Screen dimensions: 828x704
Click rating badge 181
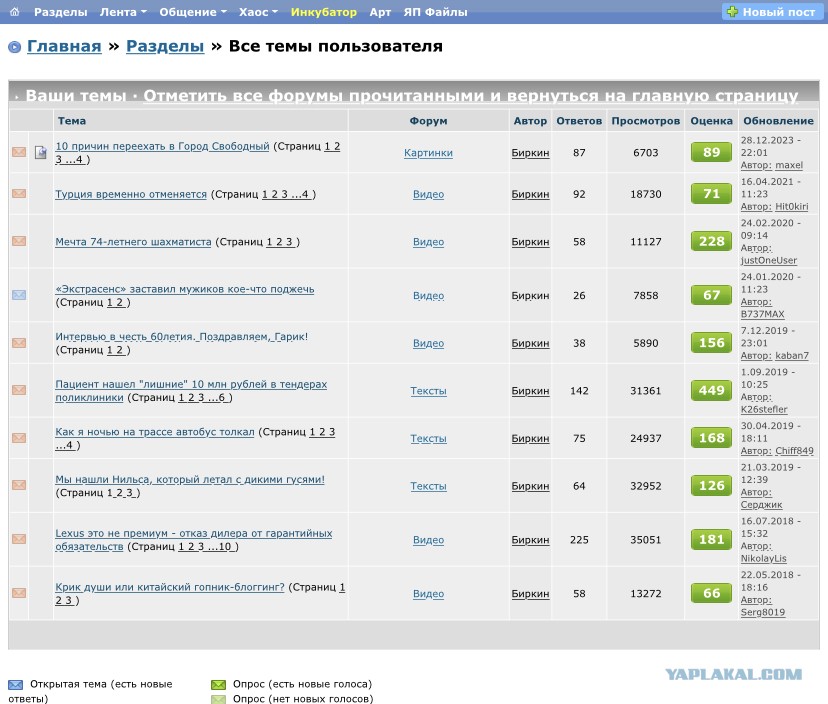pyautogui.click(x=711, y=539)
